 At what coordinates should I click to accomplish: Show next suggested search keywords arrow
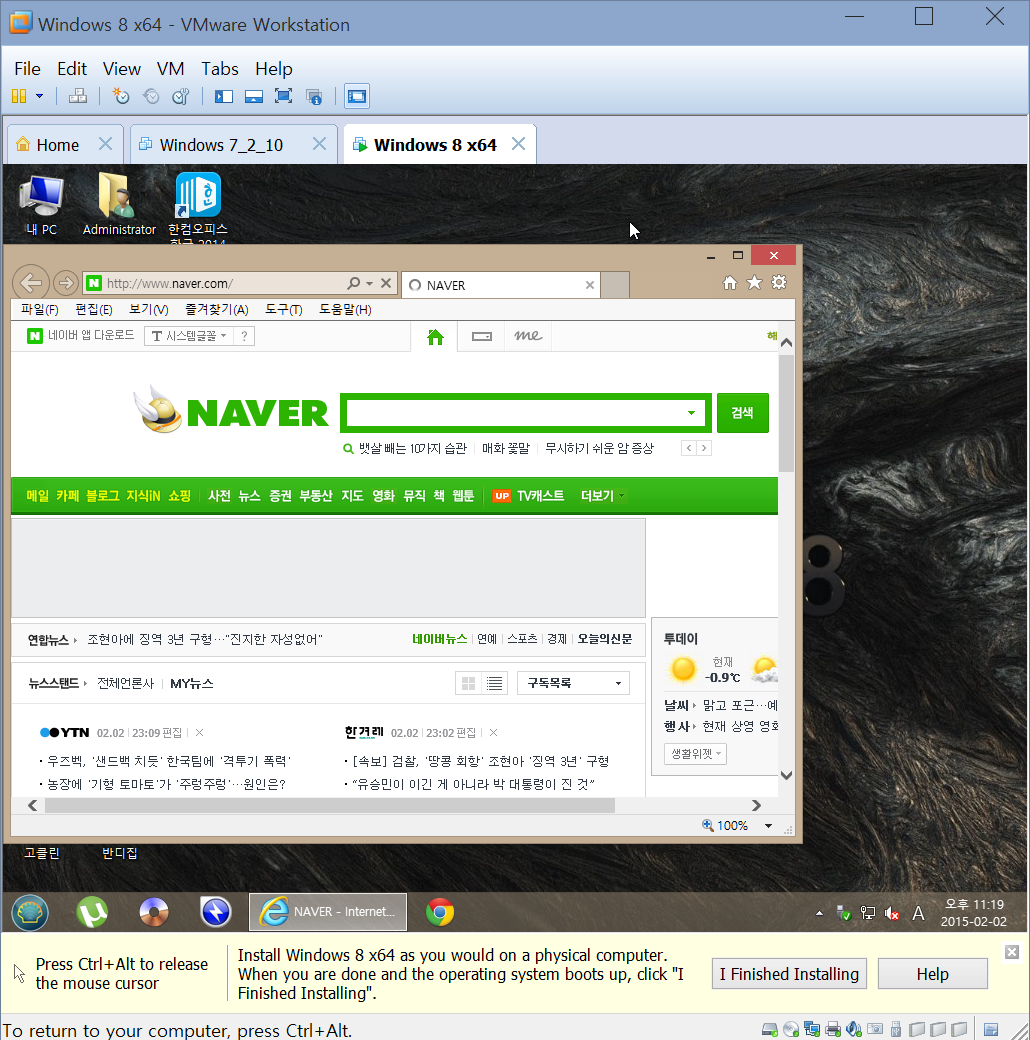(x=704, y=448)
